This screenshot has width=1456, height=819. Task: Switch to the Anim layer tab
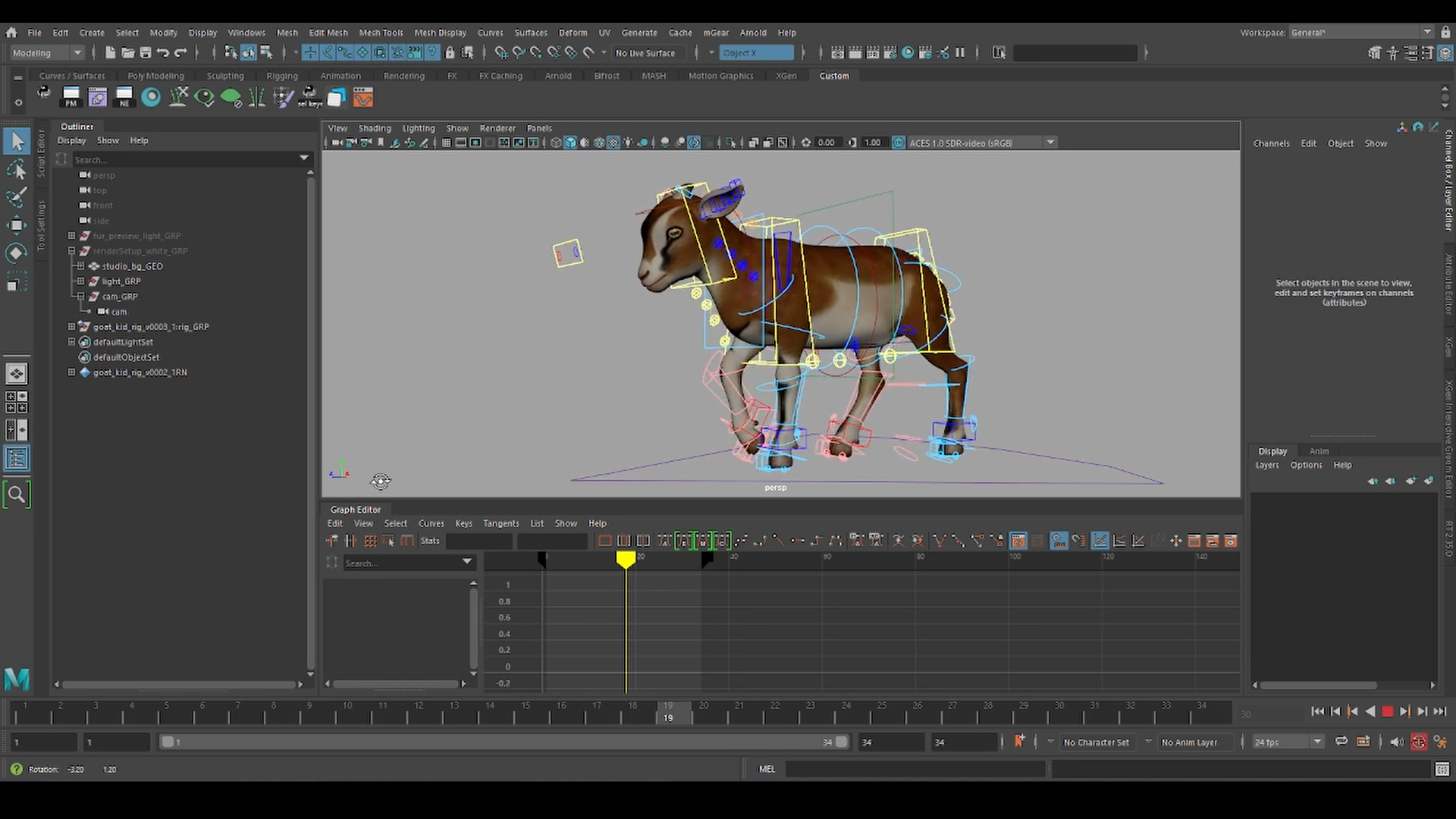point(1319,451)
